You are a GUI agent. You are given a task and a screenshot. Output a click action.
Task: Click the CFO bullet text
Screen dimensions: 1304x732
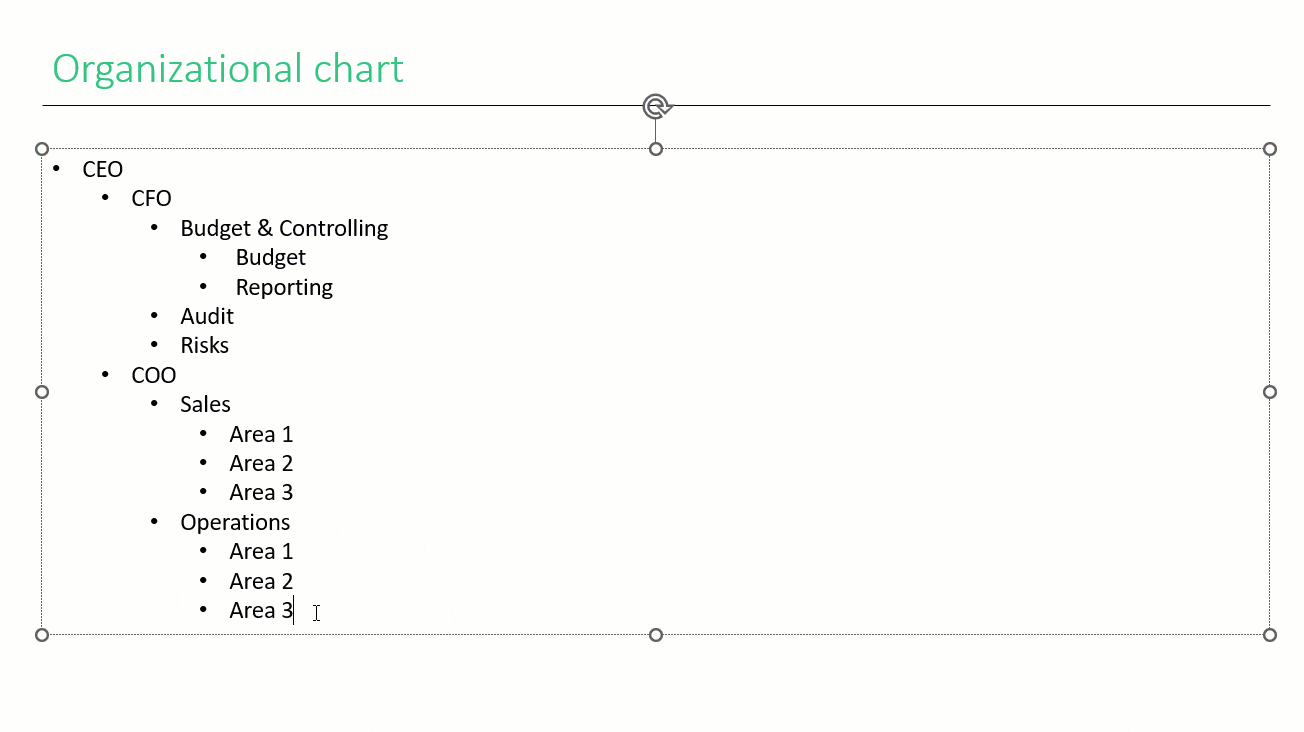[x=151, y=199]
